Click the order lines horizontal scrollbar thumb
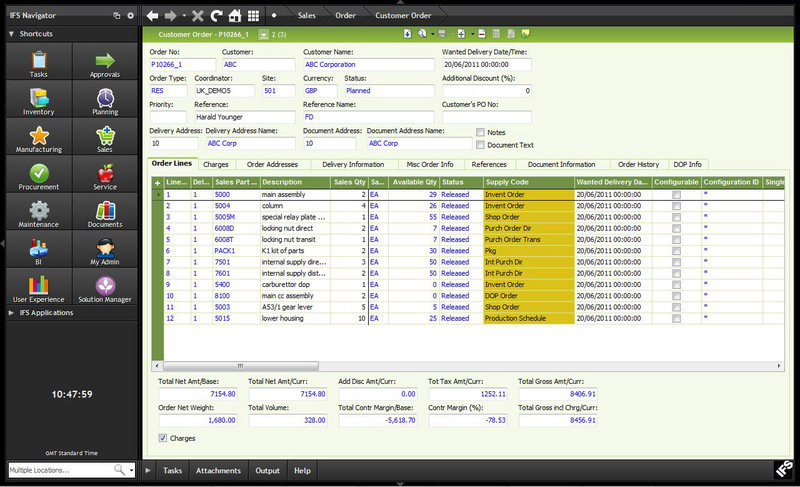This screenshot has height=487, width=800. [x=240, y=366]
